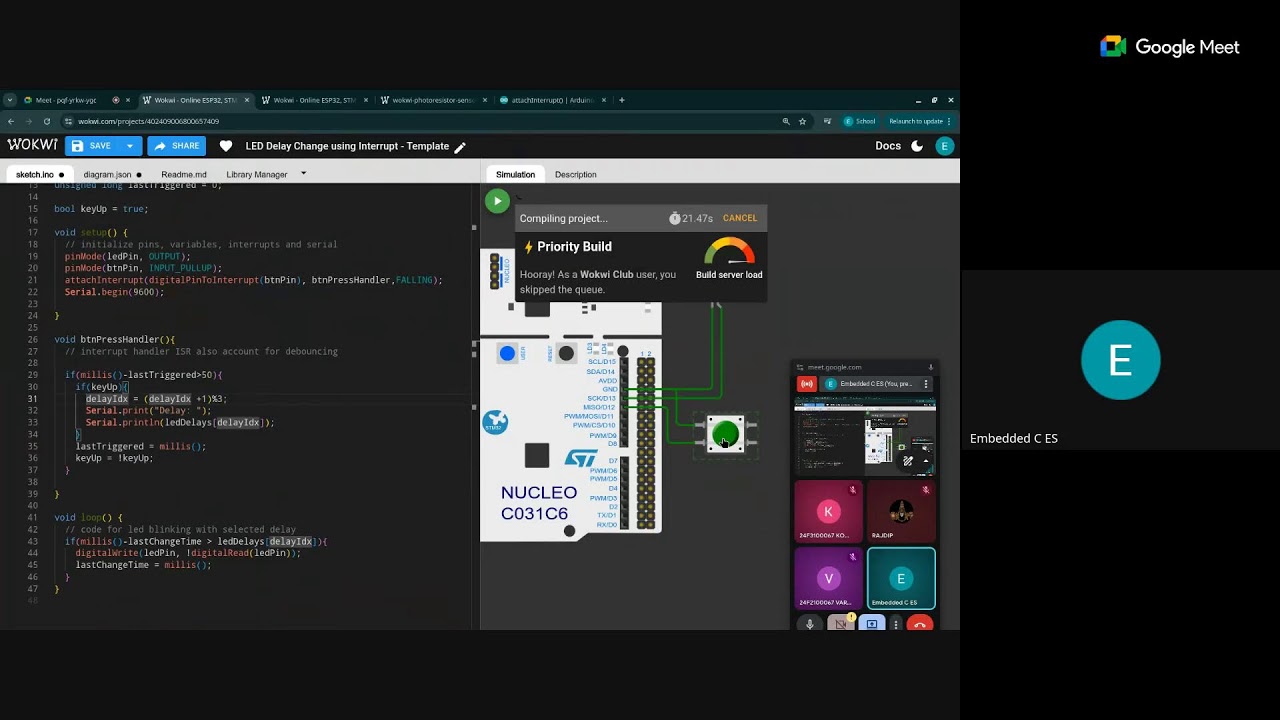Expand the editor tabs dropdown arrow

[303, 174]
